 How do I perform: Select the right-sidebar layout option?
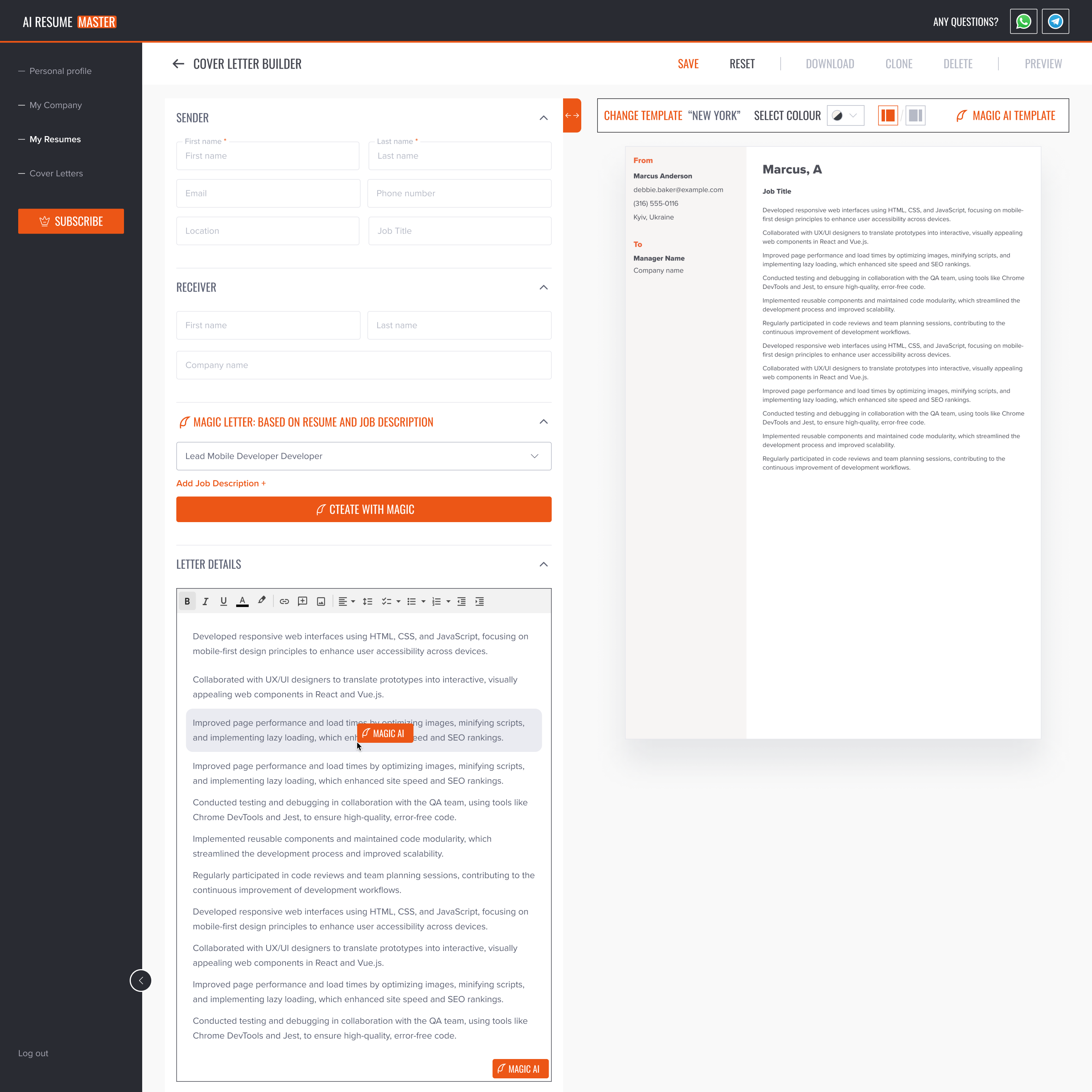(916, 115)
